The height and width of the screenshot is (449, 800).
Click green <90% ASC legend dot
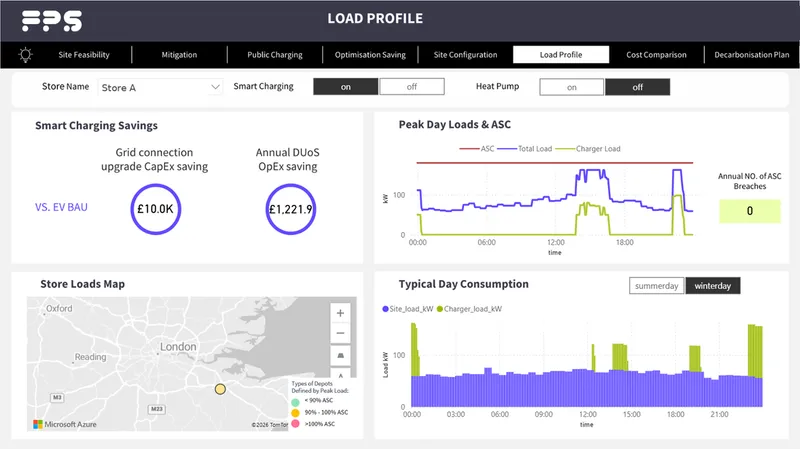pos(295,403)
